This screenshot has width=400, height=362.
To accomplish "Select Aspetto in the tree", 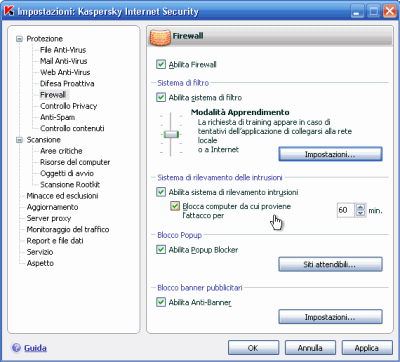I will tap(40, 263).
